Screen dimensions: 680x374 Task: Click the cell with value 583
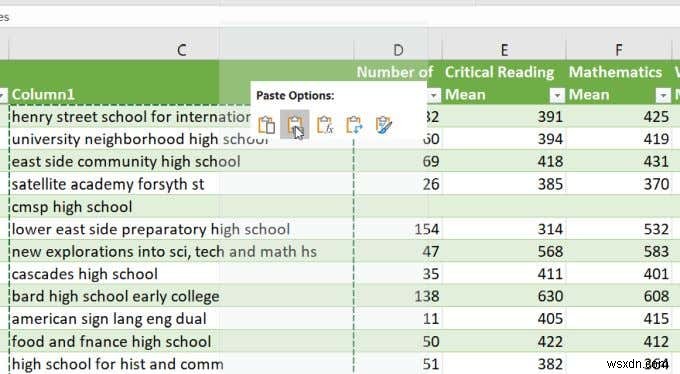tap(619, 252)
